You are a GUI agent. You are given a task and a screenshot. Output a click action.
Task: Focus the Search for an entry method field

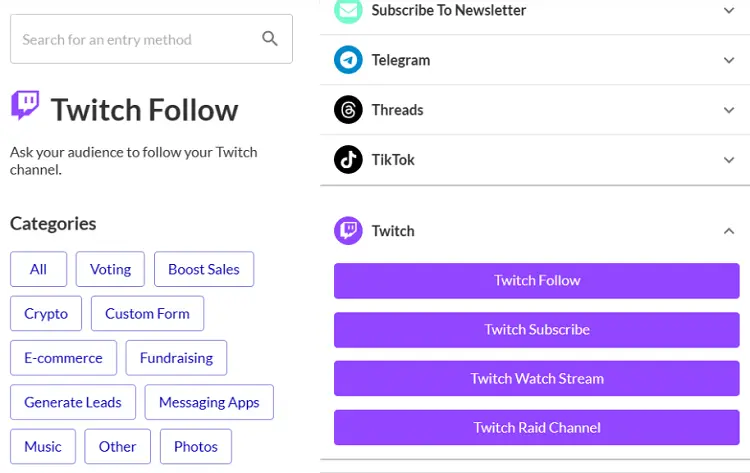[x=151, y=39]
